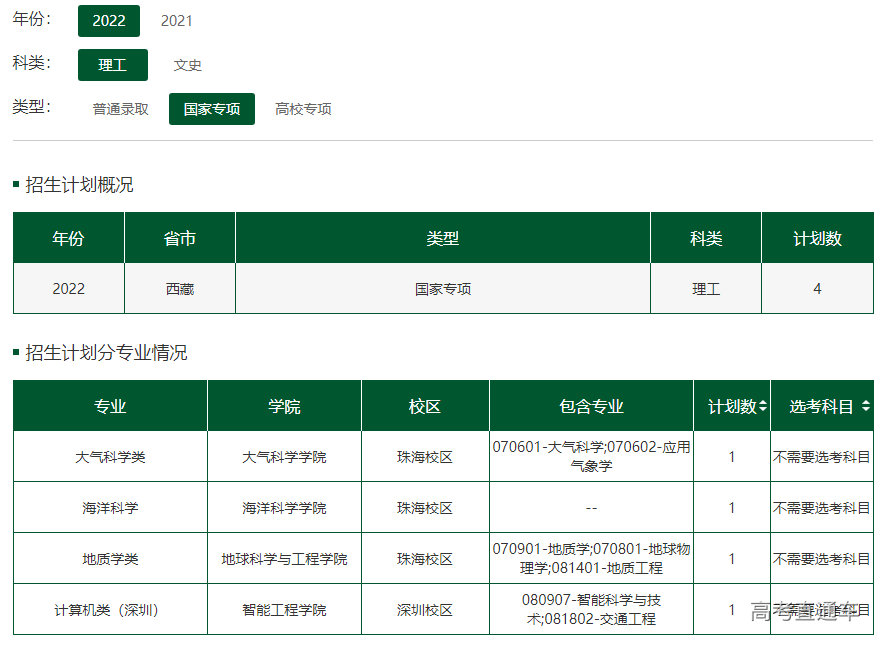The width and height of the screenshot is (888, 651).
Task: Switch year filter to 2021
Action: click(177, 21)
